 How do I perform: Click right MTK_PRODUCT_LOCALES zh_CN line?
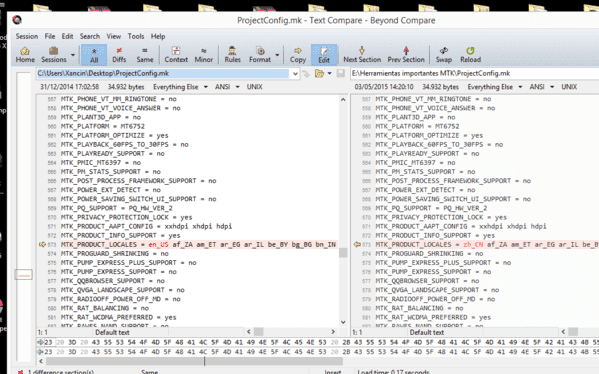tap(487, 244)
